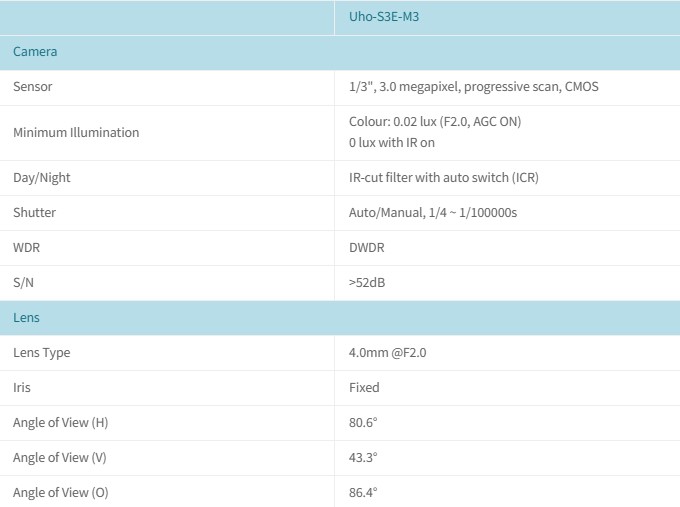
Task: Select the Day/Night row label
Action: pos(42,177)
